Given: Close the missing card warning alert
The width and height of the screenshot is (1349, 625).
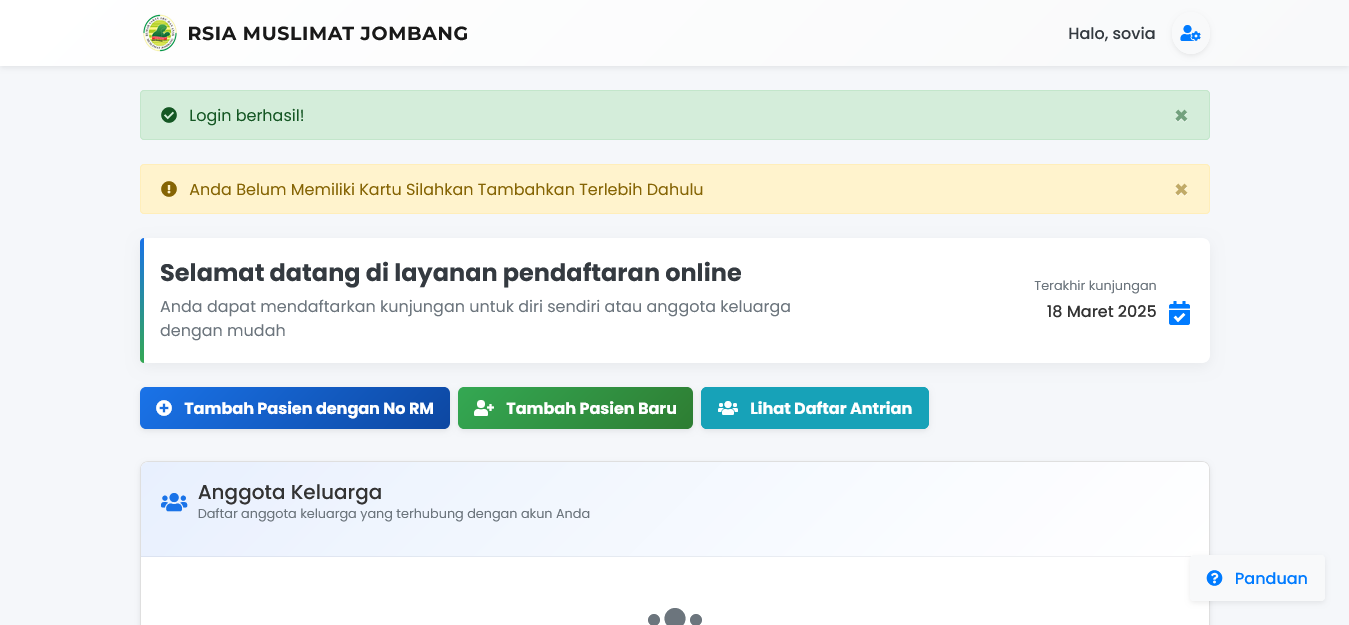Looking at the screenshot, I should (1181, 189).
